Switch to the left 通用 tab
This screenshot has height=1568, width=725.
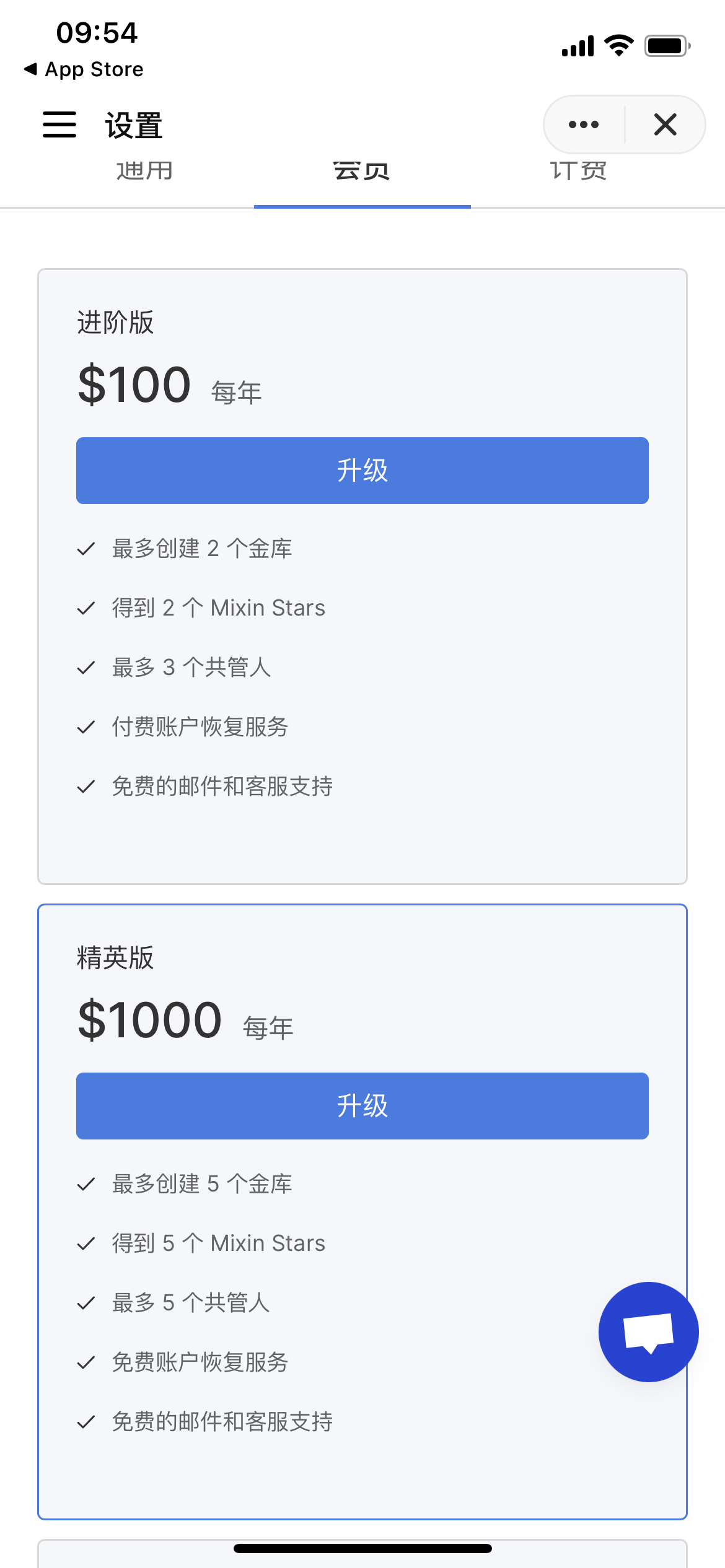point(145,171)
